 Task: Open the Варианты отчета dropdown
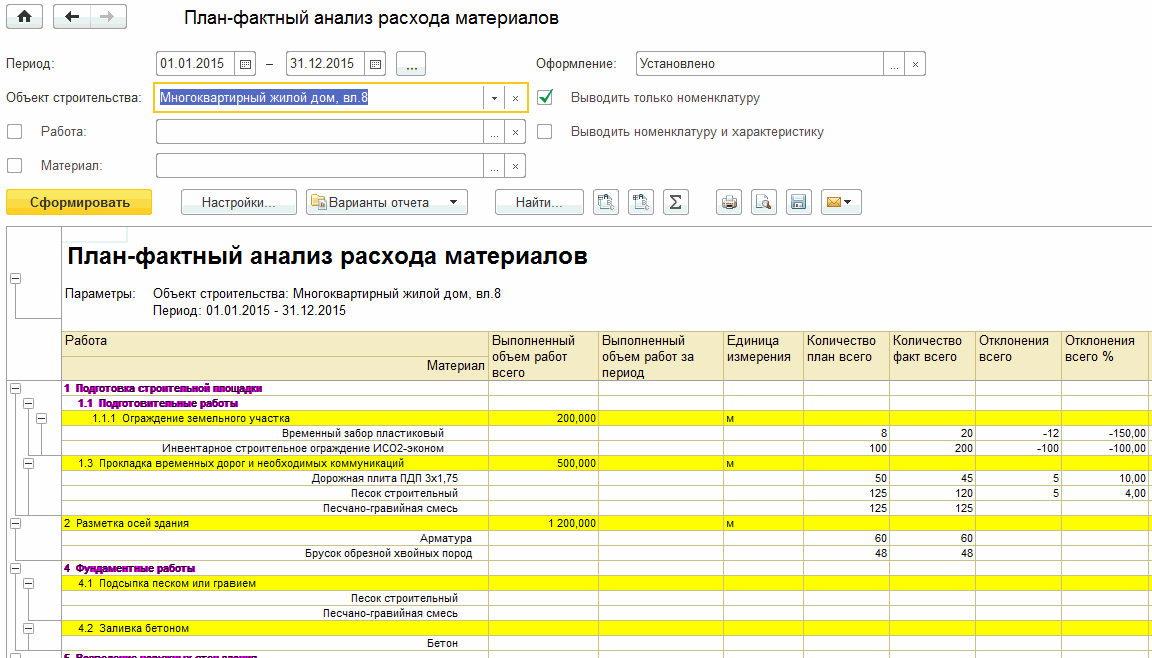386,203
